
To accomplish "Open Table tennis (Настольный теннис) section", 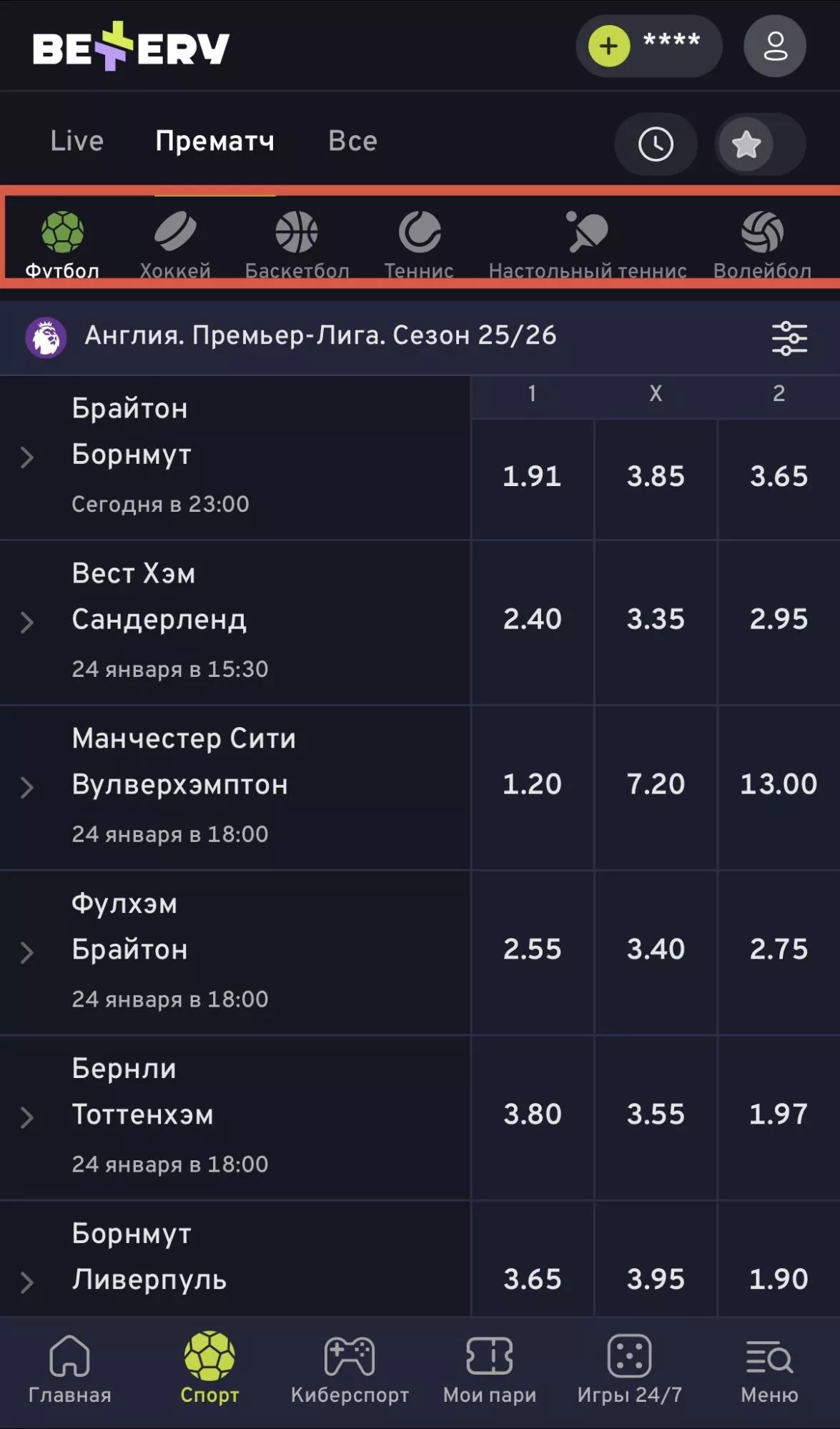I will (588, 233).
